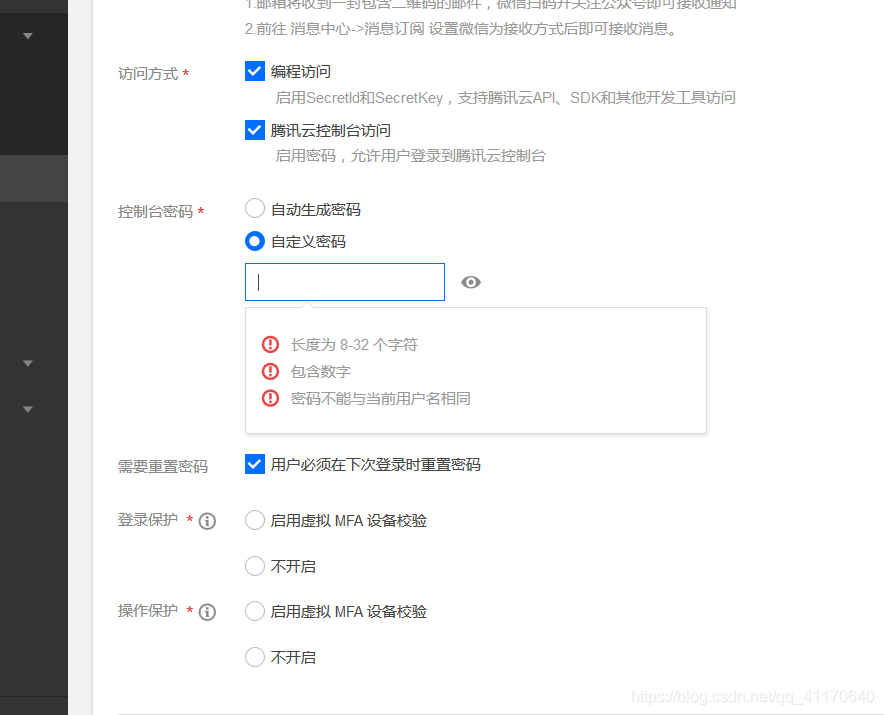The image size is (884, 715).
Task: Enable 启用虚拟 MFA 设备校验 for 操作保护
Action: click(x=255, y=611)
